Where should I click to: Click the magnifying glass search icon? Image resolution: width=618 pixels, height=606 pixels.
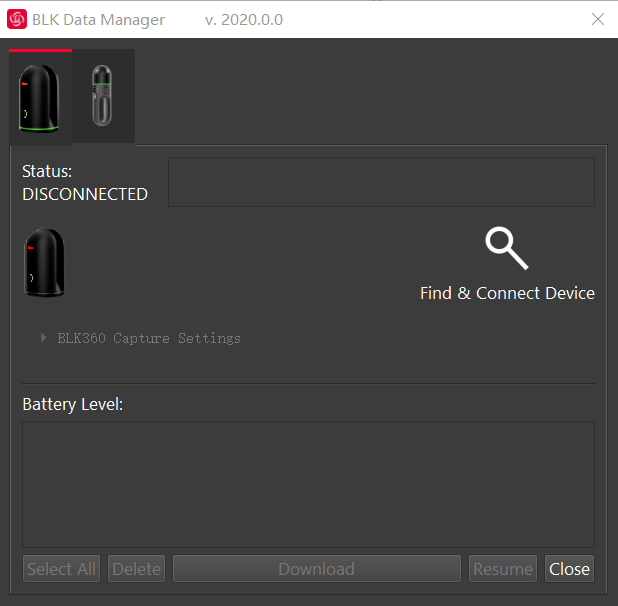(507, 248)
